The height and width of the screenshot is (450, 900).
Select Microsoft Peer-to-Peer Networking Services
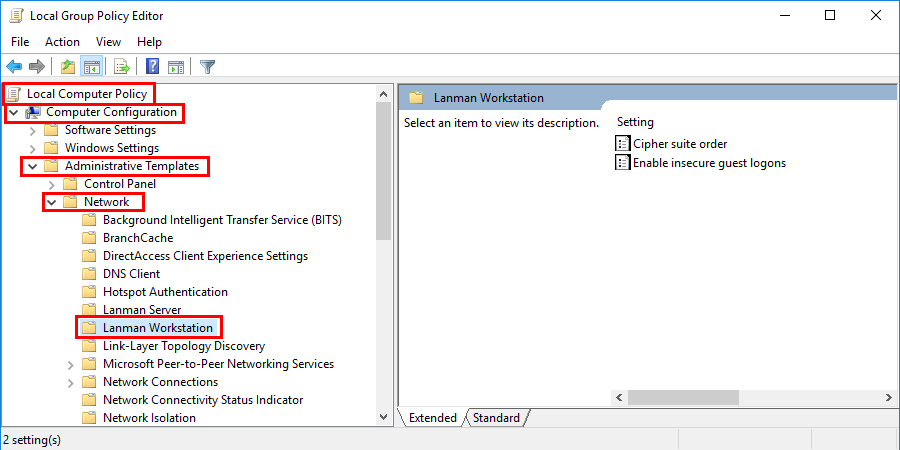pyautogui.click(x=219, y=364)
